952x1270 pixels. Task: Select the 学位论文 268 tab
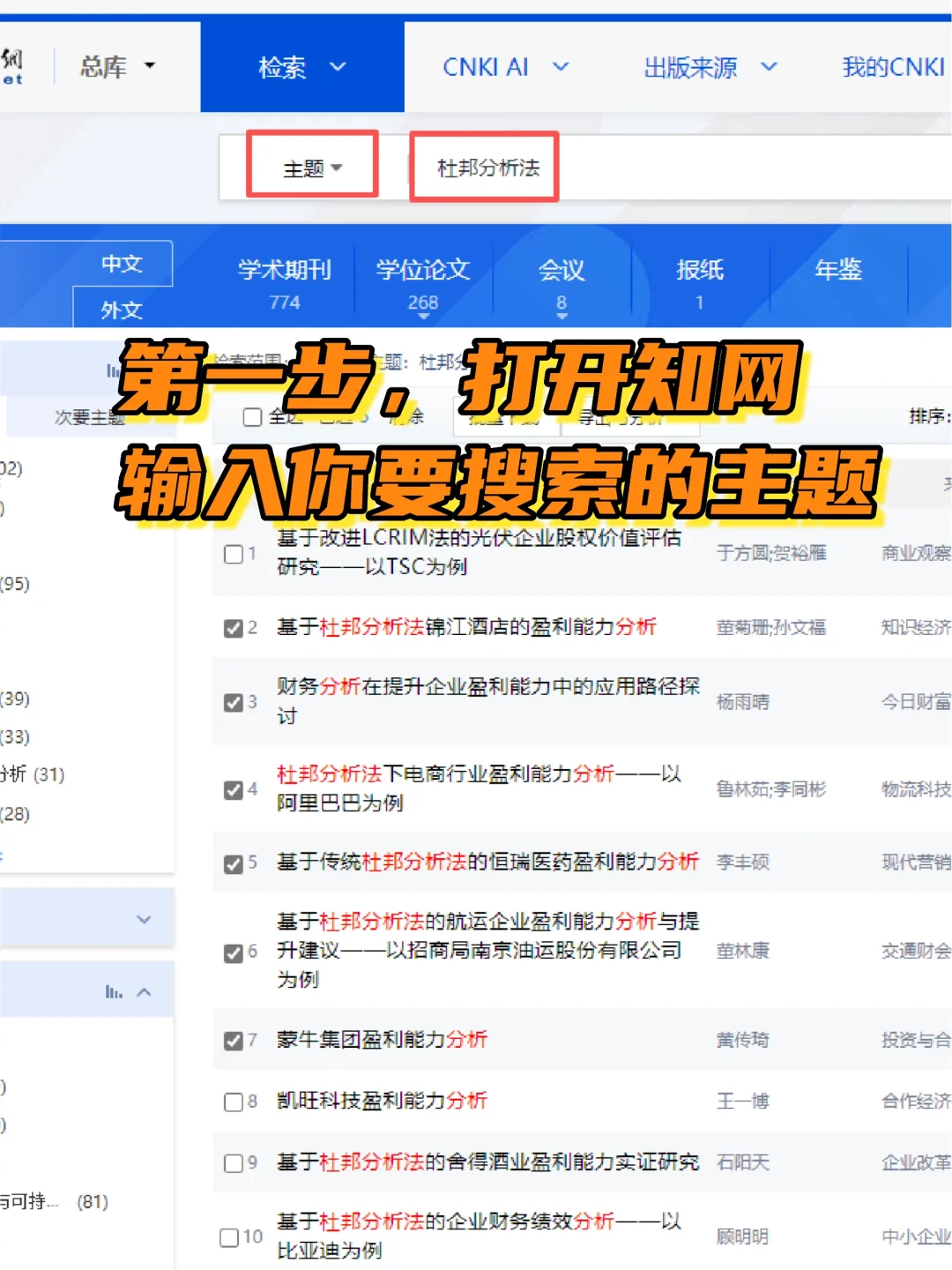[x=423, y=282]
